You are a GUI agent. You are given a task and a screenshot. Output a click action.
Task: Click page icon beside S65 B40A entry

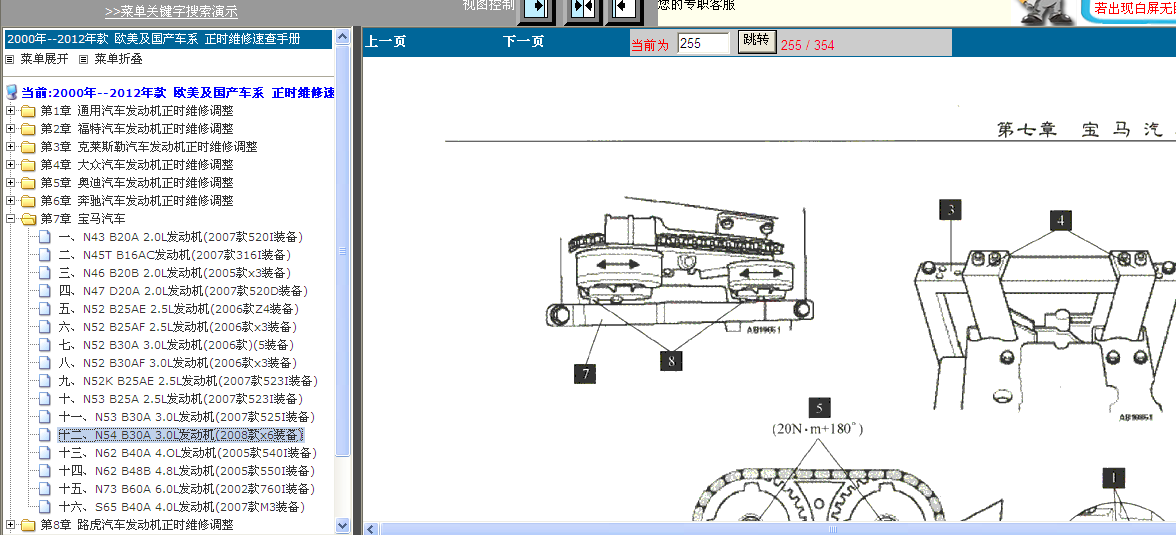coord(45,507)
